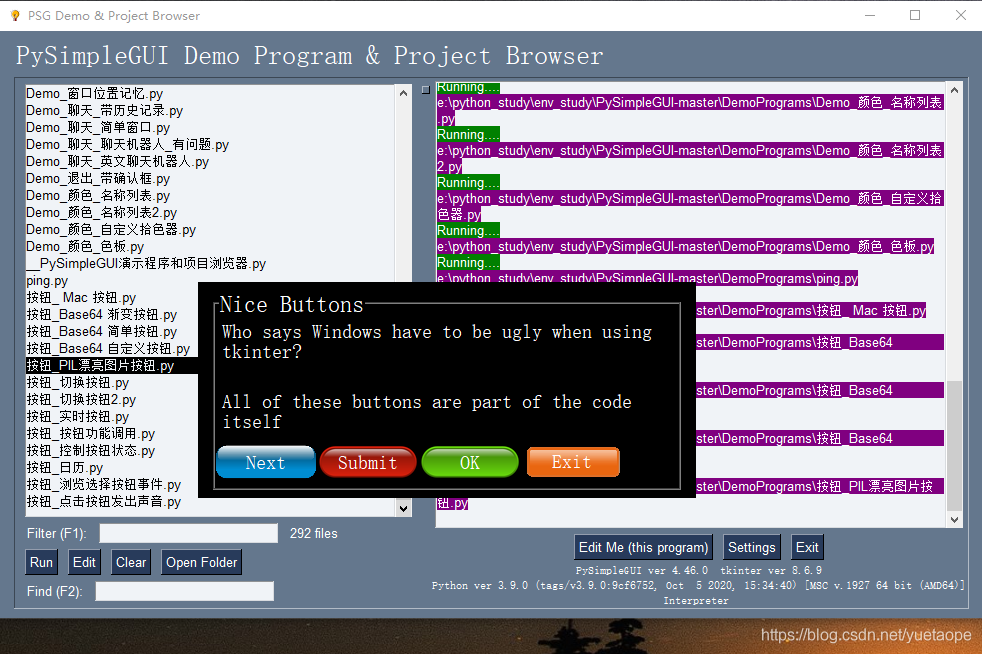This screenshot has height=654, width=982.
Task: Click output path ending 颜色_色板.py
Action: [685, 246]
